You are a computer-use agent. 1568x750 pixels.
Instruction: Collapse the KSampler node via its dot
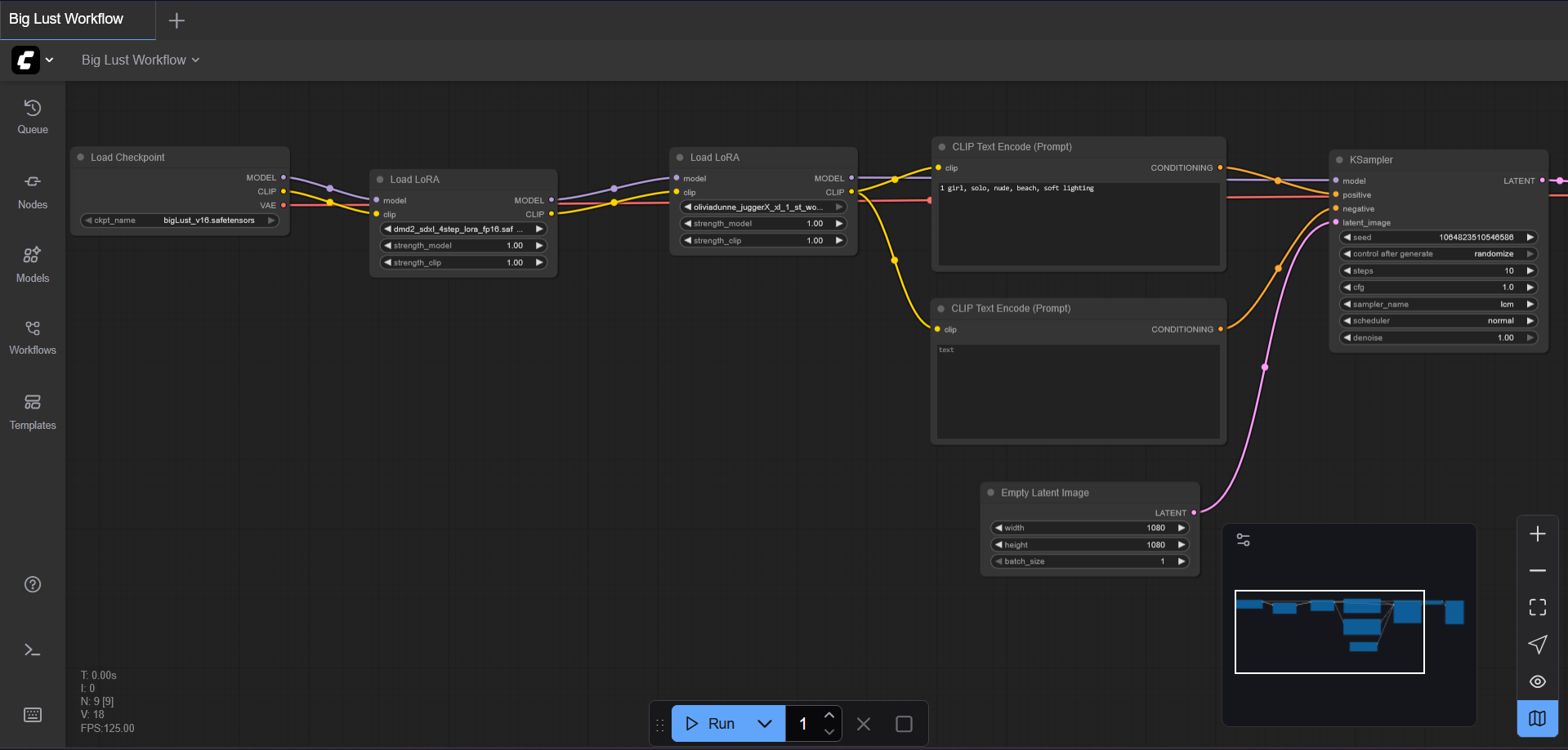pyautogui.click(x=1339, y=160)
